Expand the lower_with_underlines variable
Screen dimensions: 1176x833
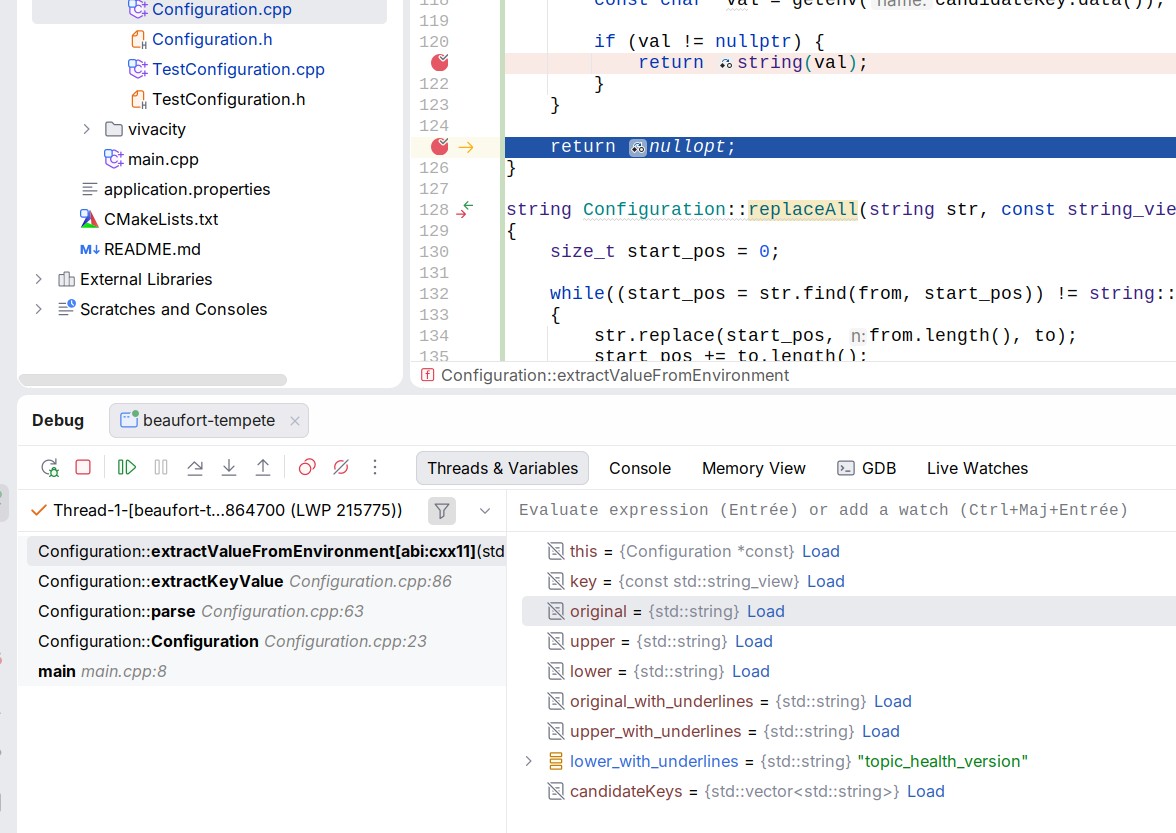528,762
